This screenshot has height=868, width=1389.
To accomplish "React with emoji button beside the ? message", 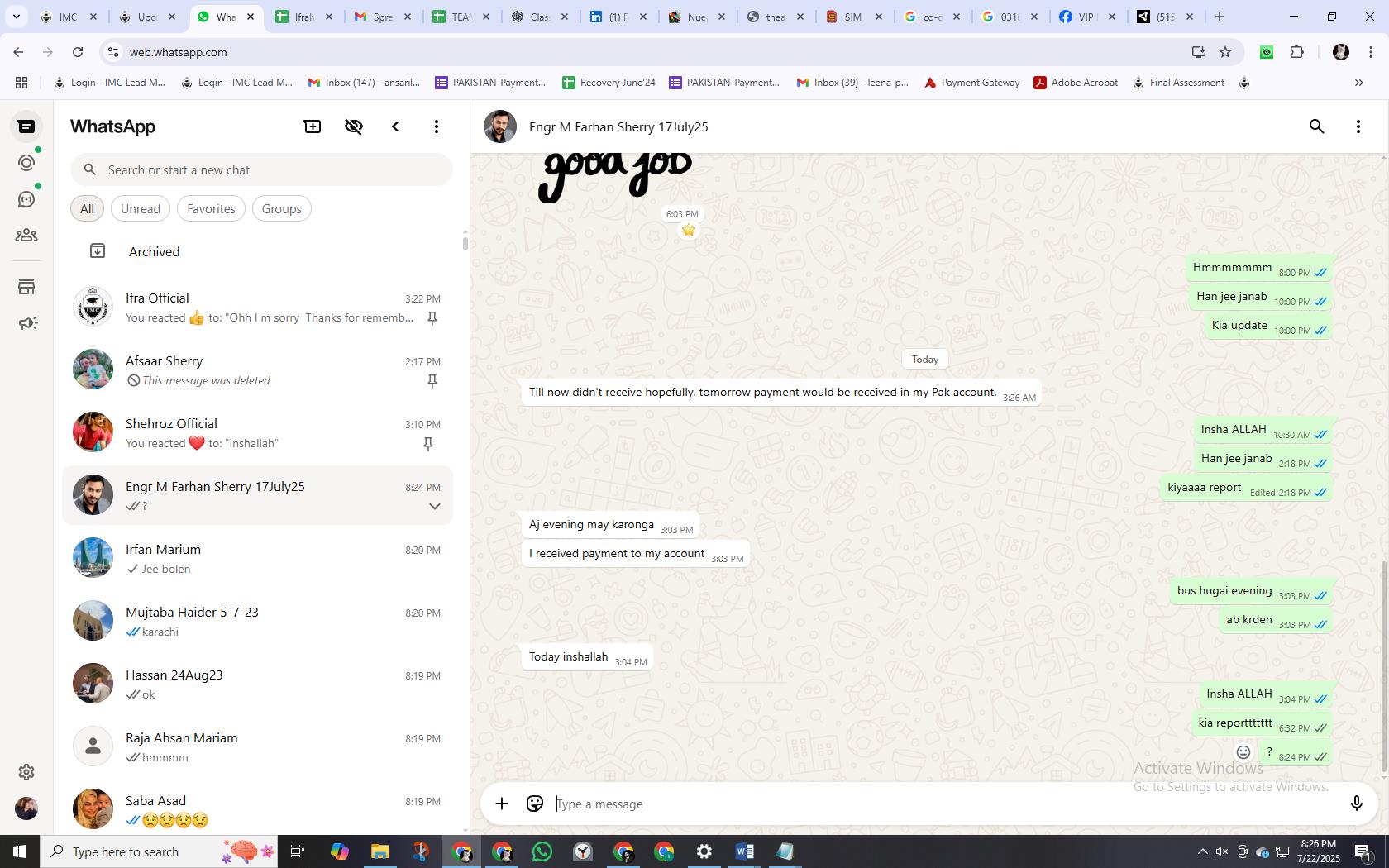I will pyautogui.click(x=1243, y=752).
